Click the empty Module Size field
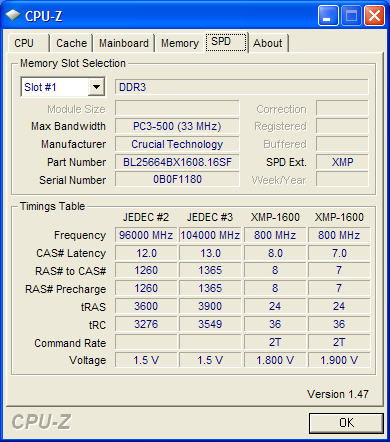Screen dimensions: 390x442 [177, 108]
